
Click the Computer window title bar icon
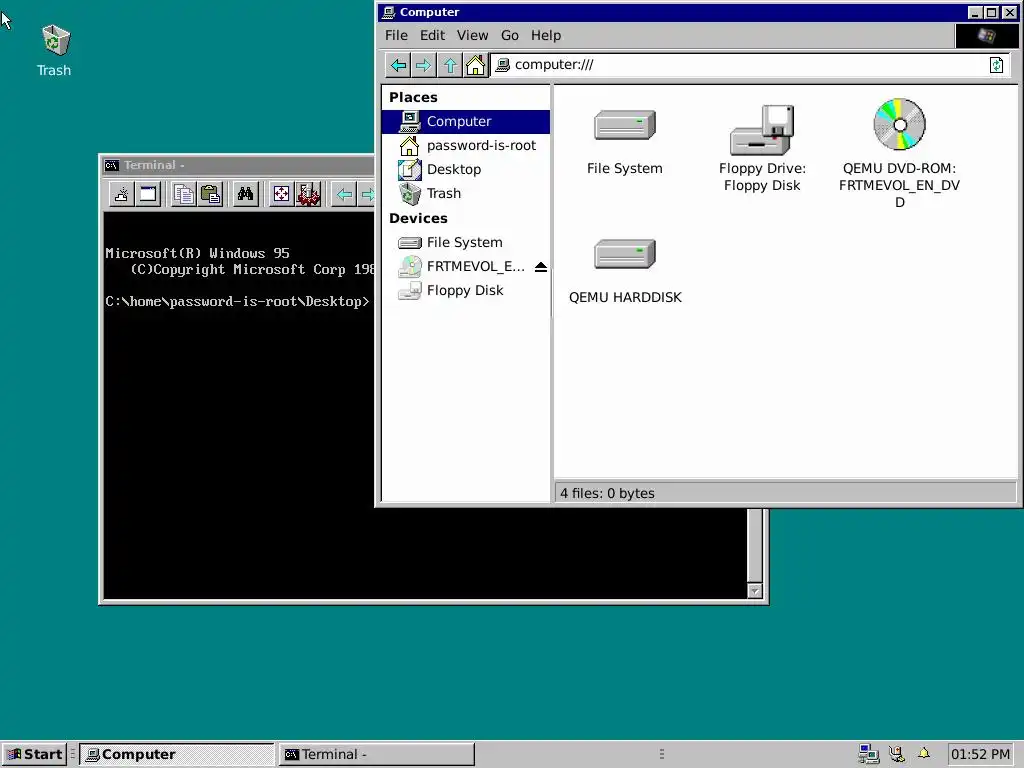click(x=389, y=12)
